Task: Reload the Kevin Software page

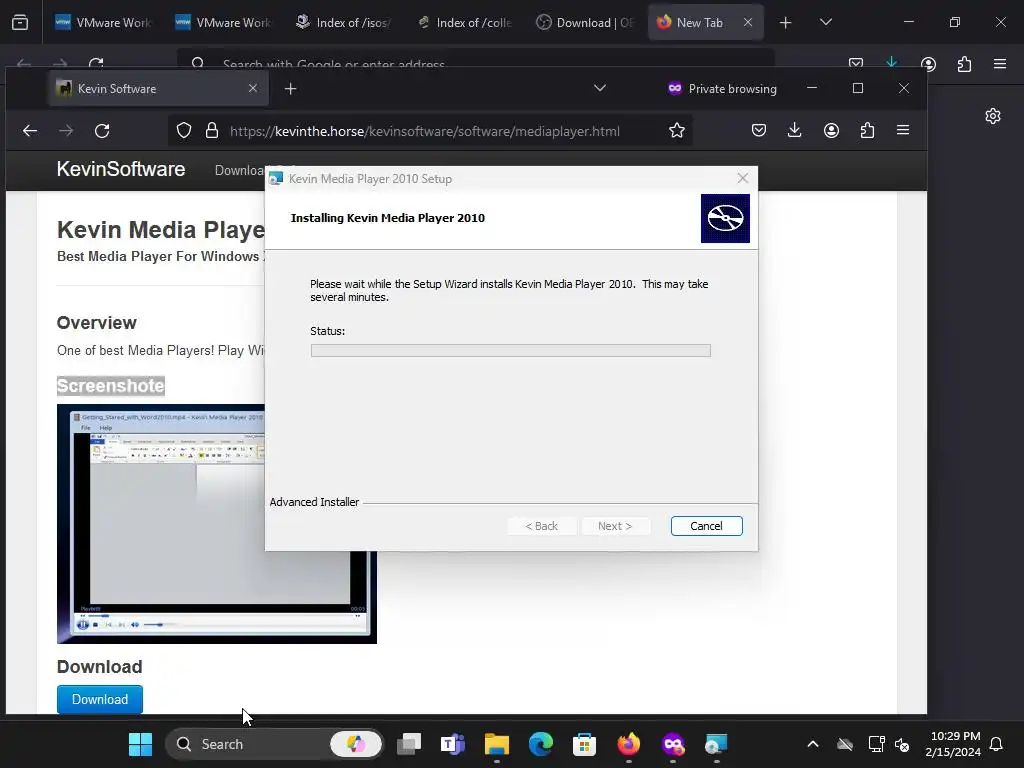Action: click(102, 131)
